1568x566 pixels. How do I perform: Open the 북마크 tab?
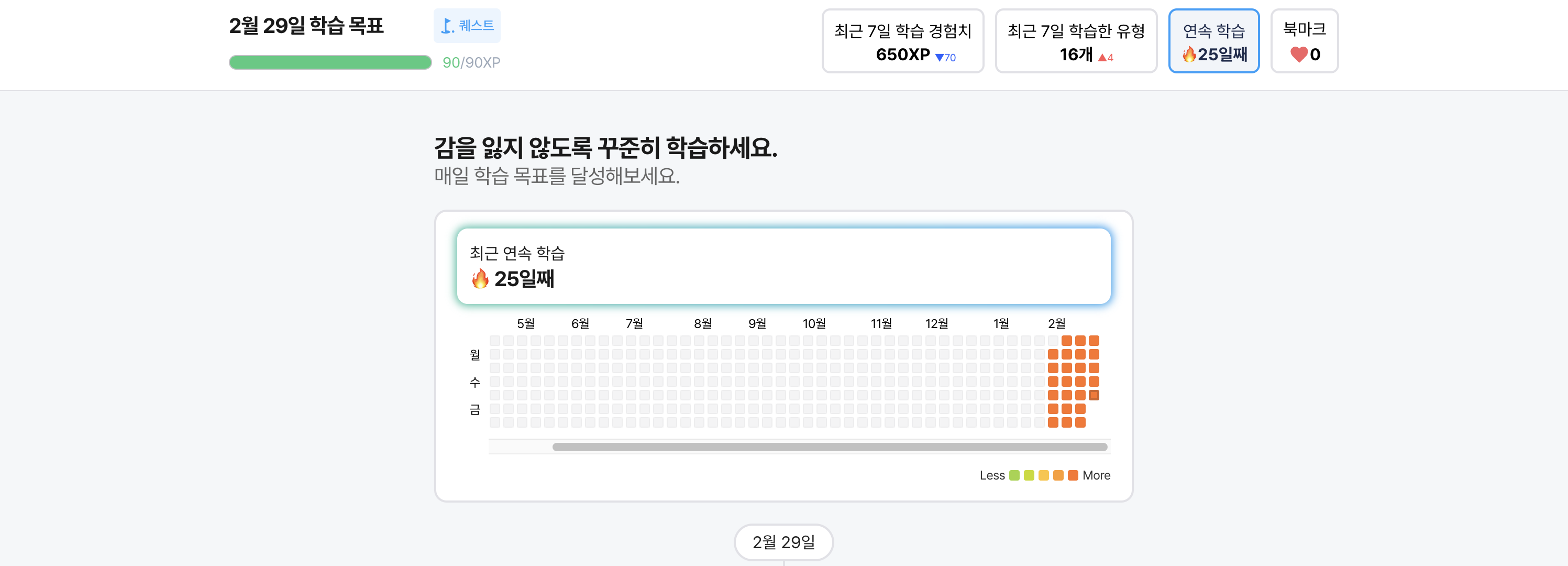(x=1305, y=41)
